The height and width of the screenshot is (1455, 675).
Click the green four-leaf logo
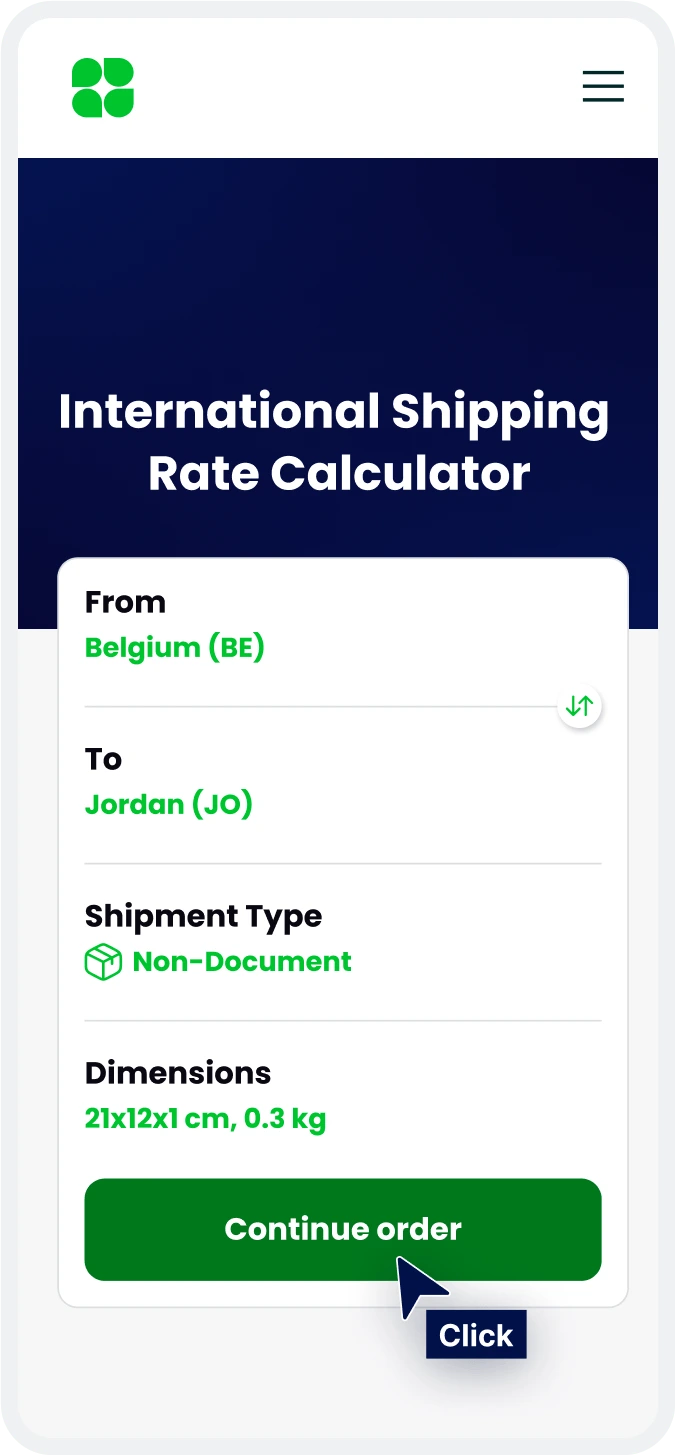[103, 88]
